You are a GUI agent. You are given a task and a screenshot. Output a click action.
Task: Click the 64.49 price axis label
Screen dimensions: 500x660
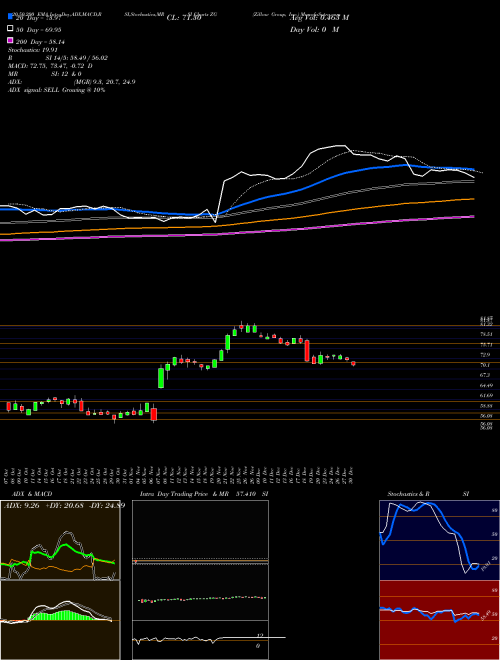pos(487,385)
